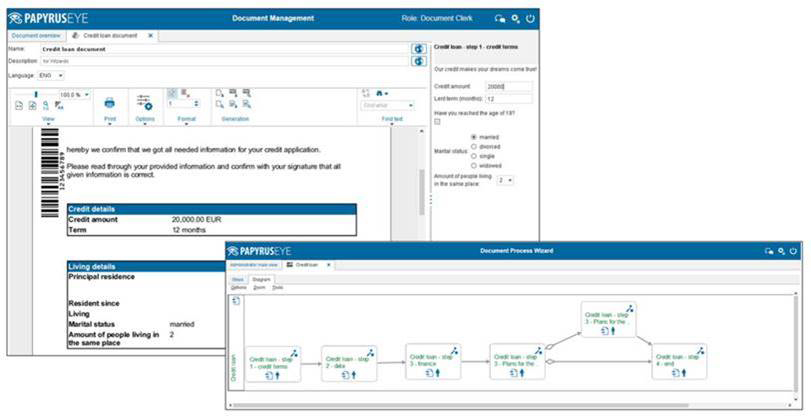Expand the View group arrow
This screenshot has width=811, height=419.
48,124
